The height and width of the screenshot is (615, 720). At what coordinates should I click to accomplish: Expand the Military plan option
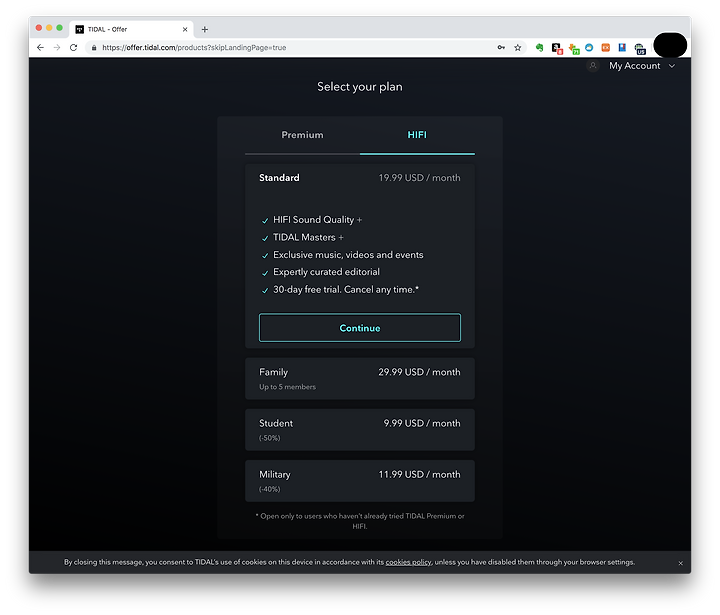tap(360, 481)
